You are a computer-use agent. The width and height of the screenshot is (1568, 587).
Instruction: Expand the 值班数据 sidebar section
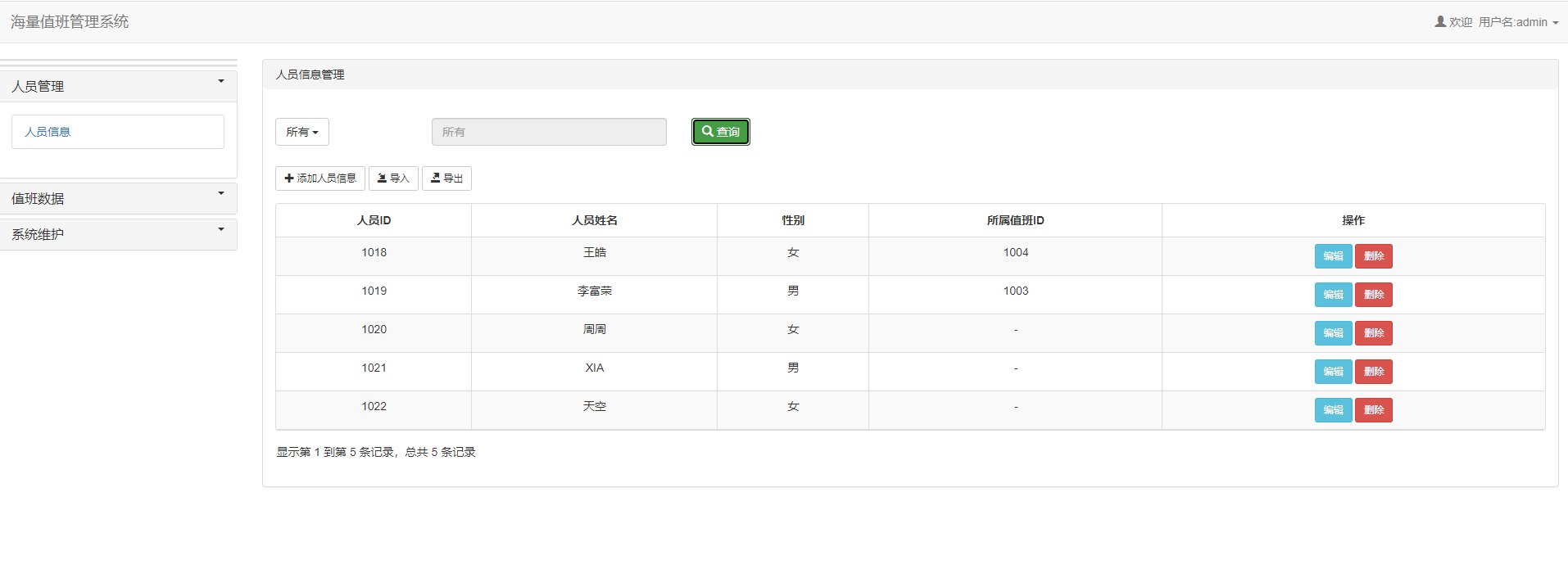coord(119,198)
